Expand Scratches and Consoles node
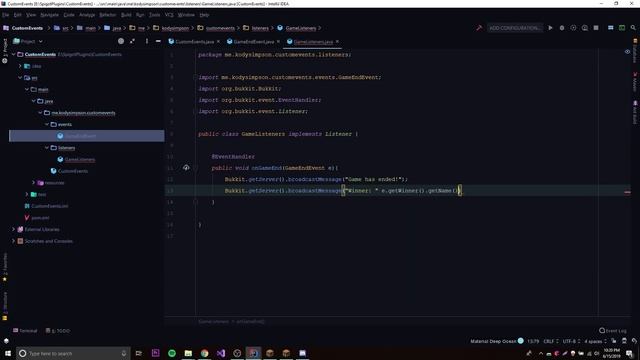The width and height of the screenshot is (640, 360). [x=13, y=241]
